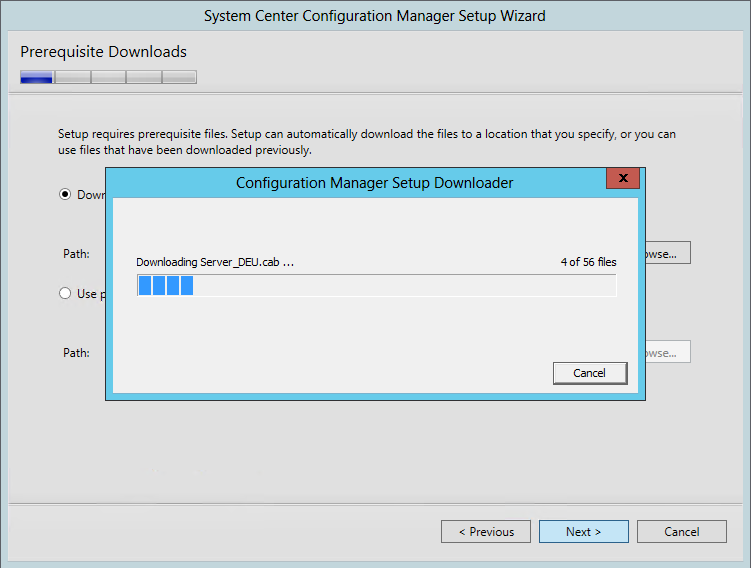Close the Setup Downloader dialog with X

click(623, 178)
